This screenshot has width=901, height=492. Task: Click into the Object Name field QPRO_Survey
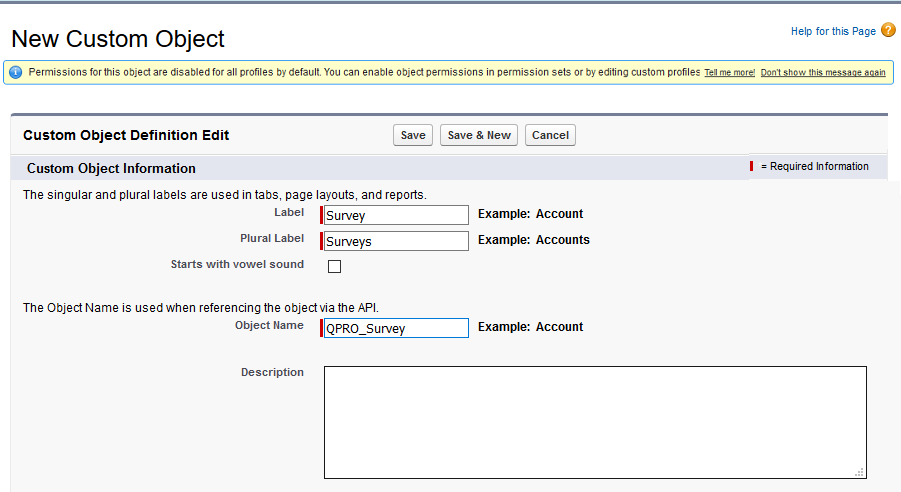pyautogui.click(x=396, y=328)
